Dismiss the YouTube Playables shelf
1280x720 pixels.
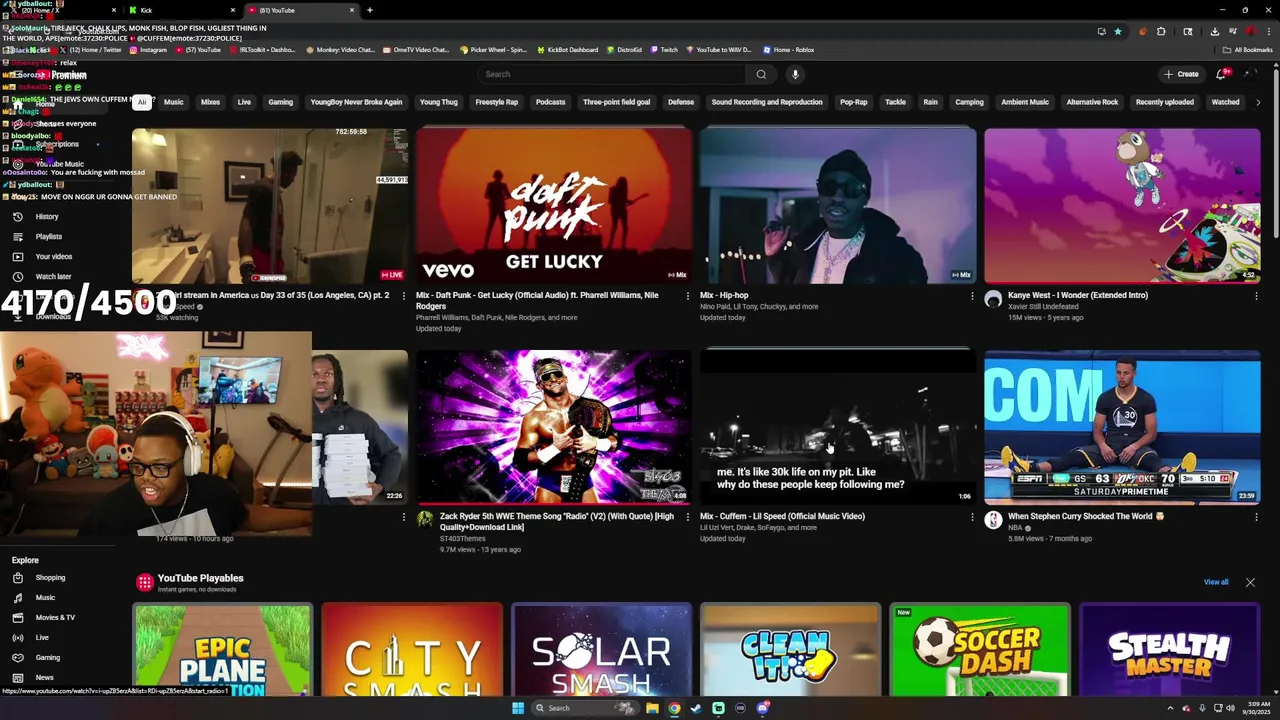pyautogui.click(x=1250, y=582)
